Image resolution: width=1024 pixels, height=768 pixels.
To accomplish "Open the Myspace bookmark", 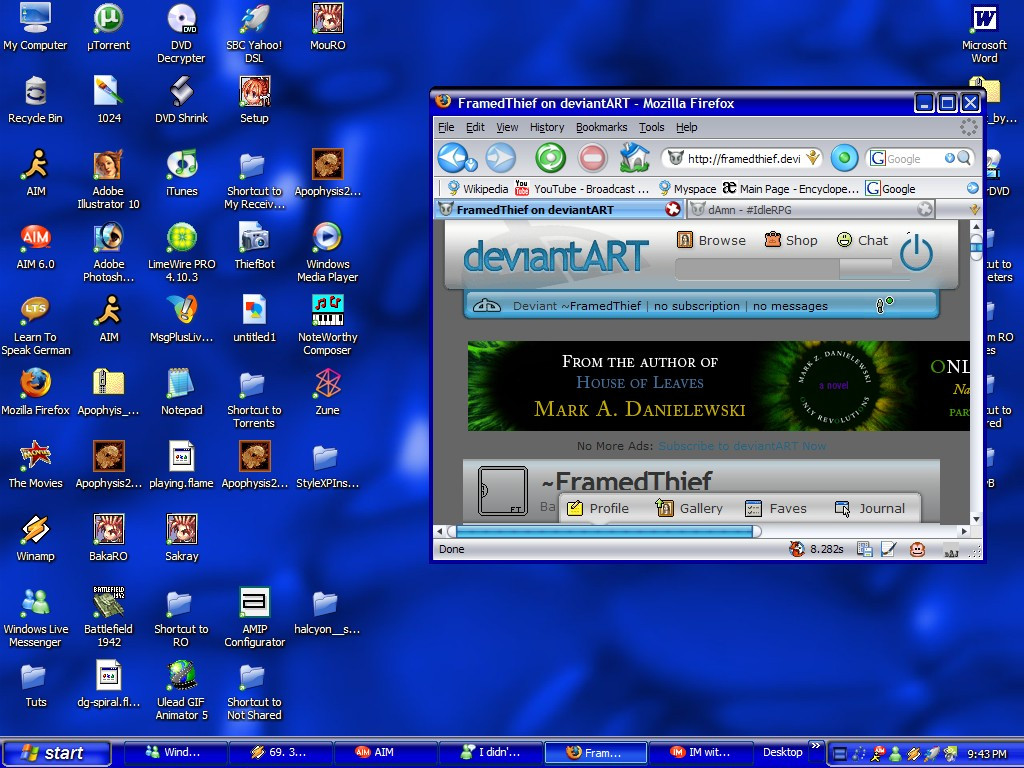I will click(x=687, y=189).
